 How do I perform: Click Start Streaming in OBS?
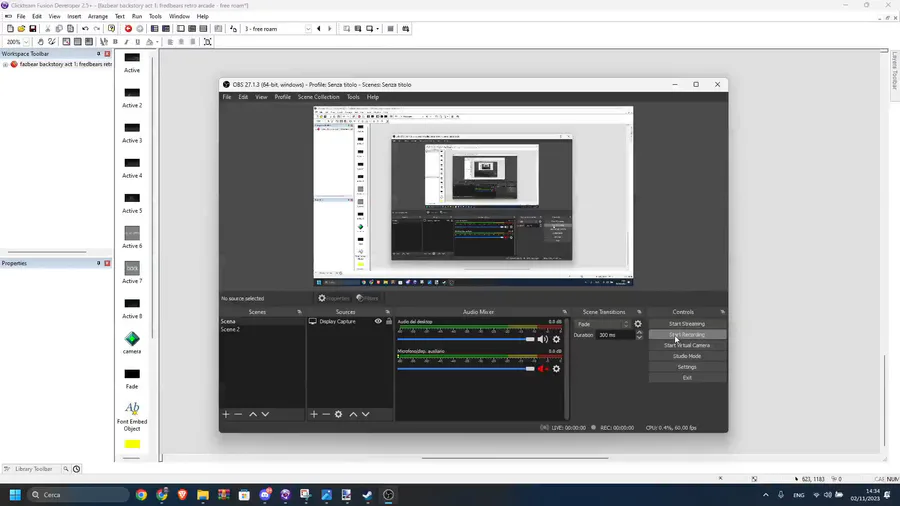click(x=687, y=324)
